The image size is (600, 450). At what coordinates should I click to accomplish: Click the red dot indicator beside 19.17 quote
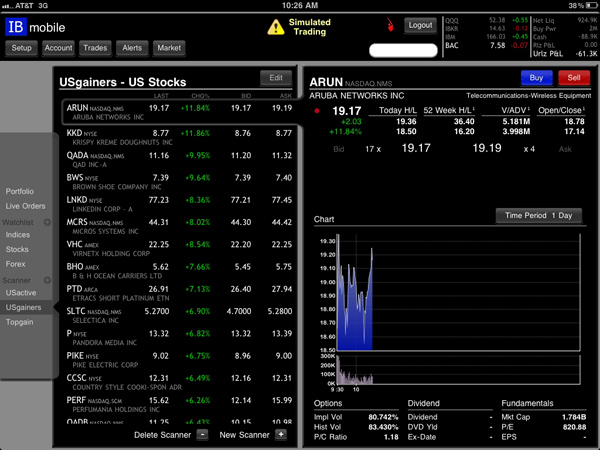coord(317,111)
